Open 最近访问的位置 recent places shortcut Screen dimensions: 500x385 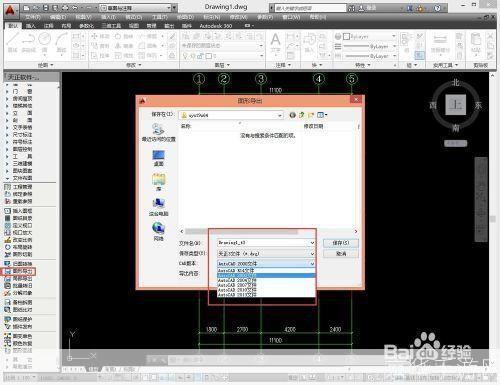[x=158, y=133]
